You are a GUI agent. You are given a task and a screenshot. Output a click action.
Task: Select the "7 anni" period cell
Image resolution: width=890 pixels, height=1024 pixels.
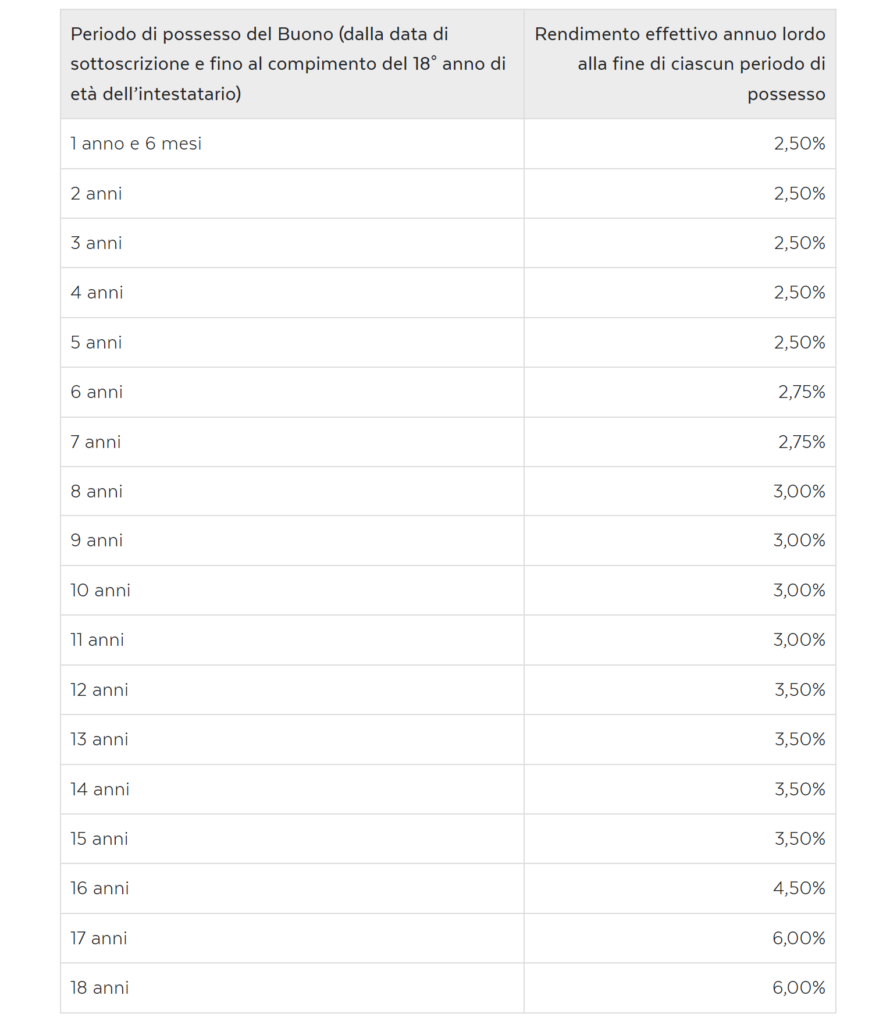pos(96,442)
